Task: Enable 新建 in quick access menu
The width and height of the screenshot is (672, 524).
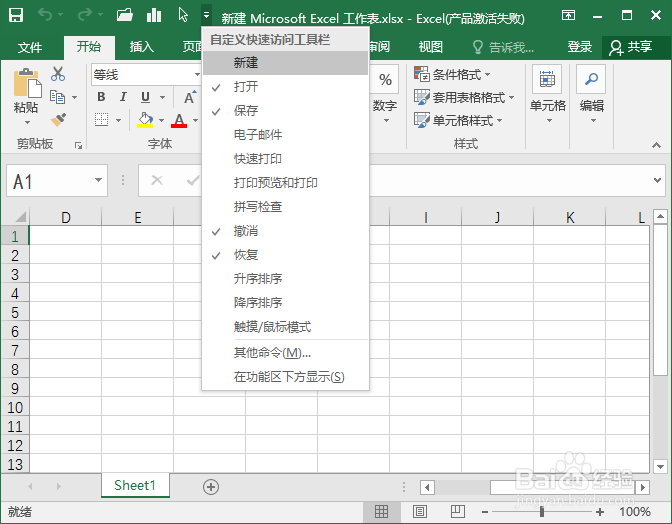Action: pos(285,63)
